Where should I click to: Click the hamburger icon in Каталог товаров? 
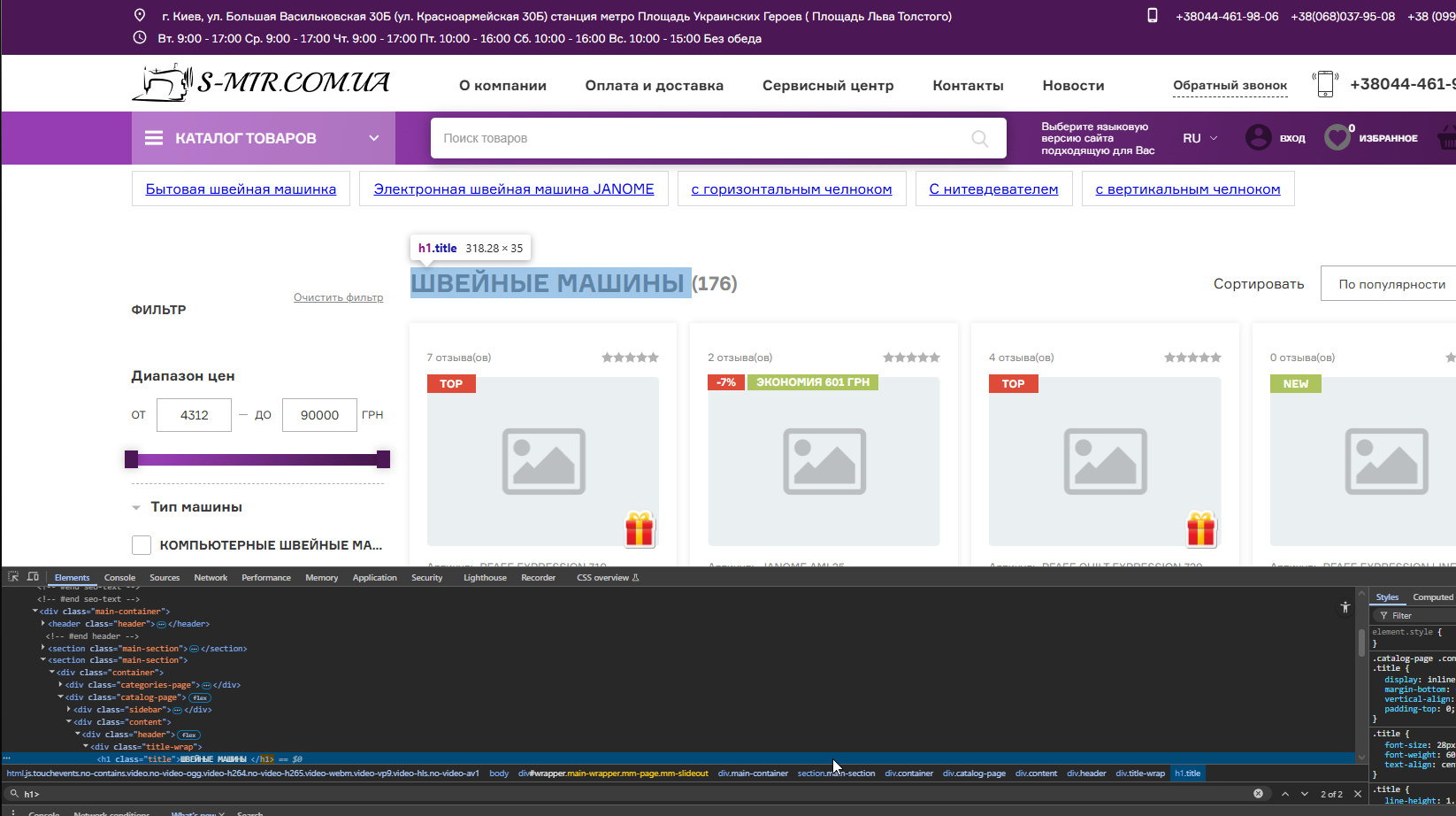(x=154, y=138)
